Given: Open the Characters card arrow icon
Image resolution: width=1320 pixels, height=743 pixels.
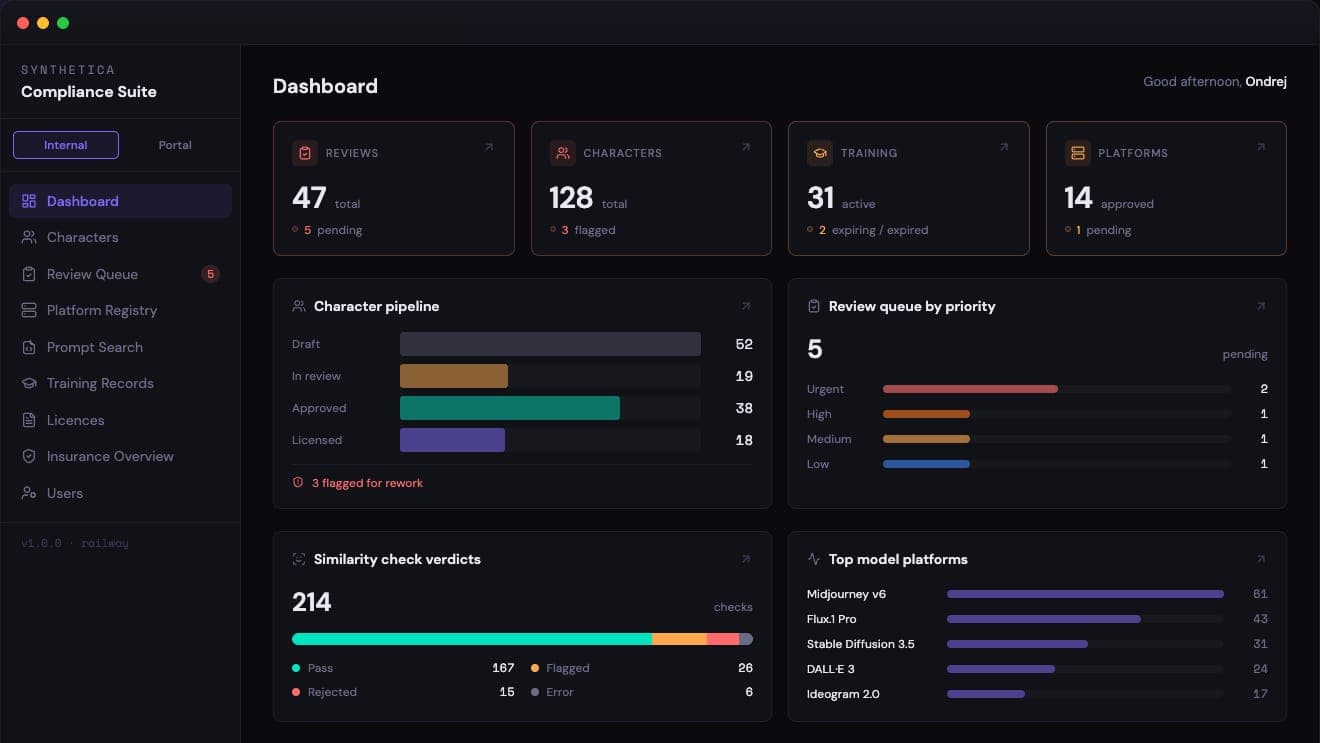Looking at the screenshot, I should 746,147.
